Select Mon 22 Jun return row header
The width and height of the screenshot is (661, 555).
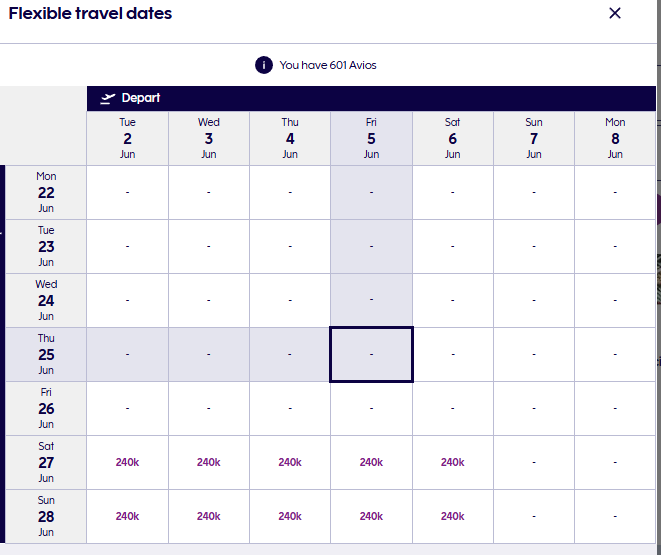click(46, 192)
